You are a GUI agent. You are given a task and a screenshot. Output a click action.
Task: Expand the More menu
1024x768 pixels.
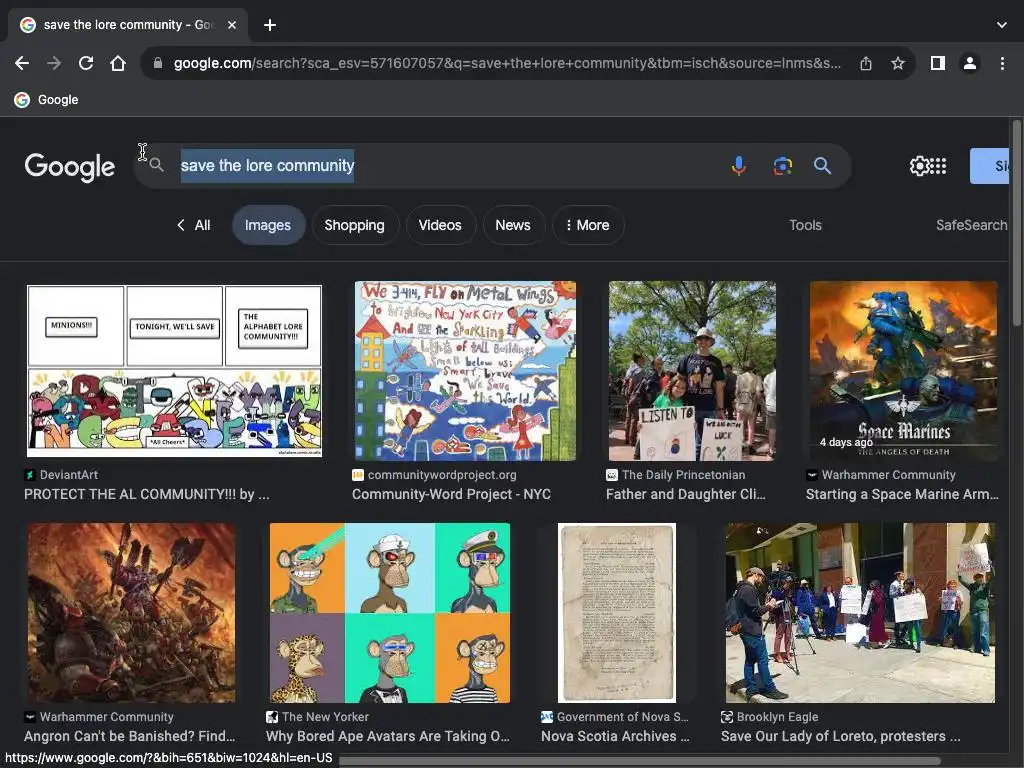(x=588, y=225)
